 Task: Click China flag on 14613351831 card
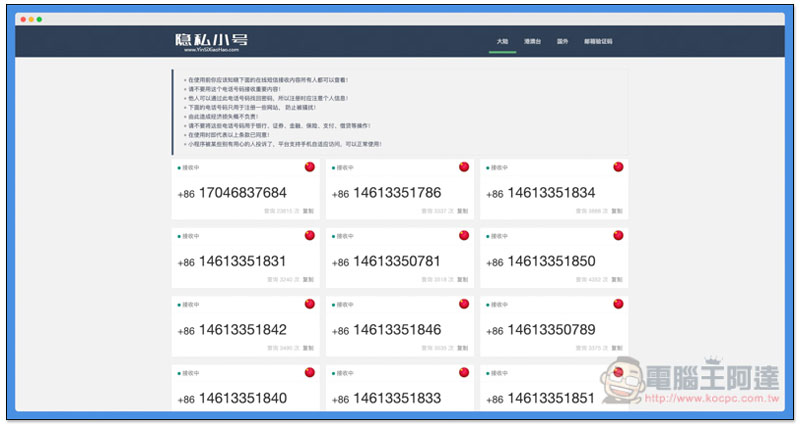pos(309,236)
